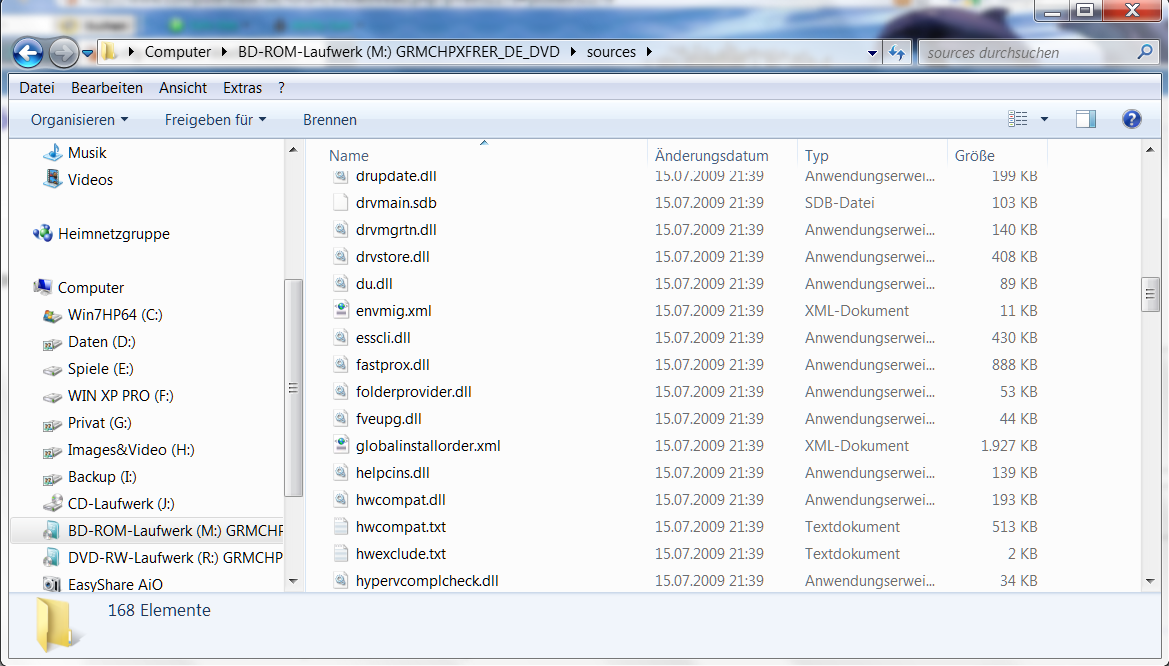Expand the arrow after sources in the breadcrumb
1169x666 pixels.
[649, 51]
